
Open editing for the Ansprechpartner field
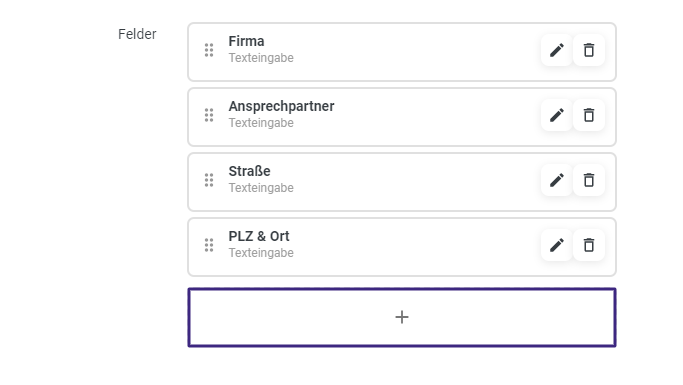(557, 115)
